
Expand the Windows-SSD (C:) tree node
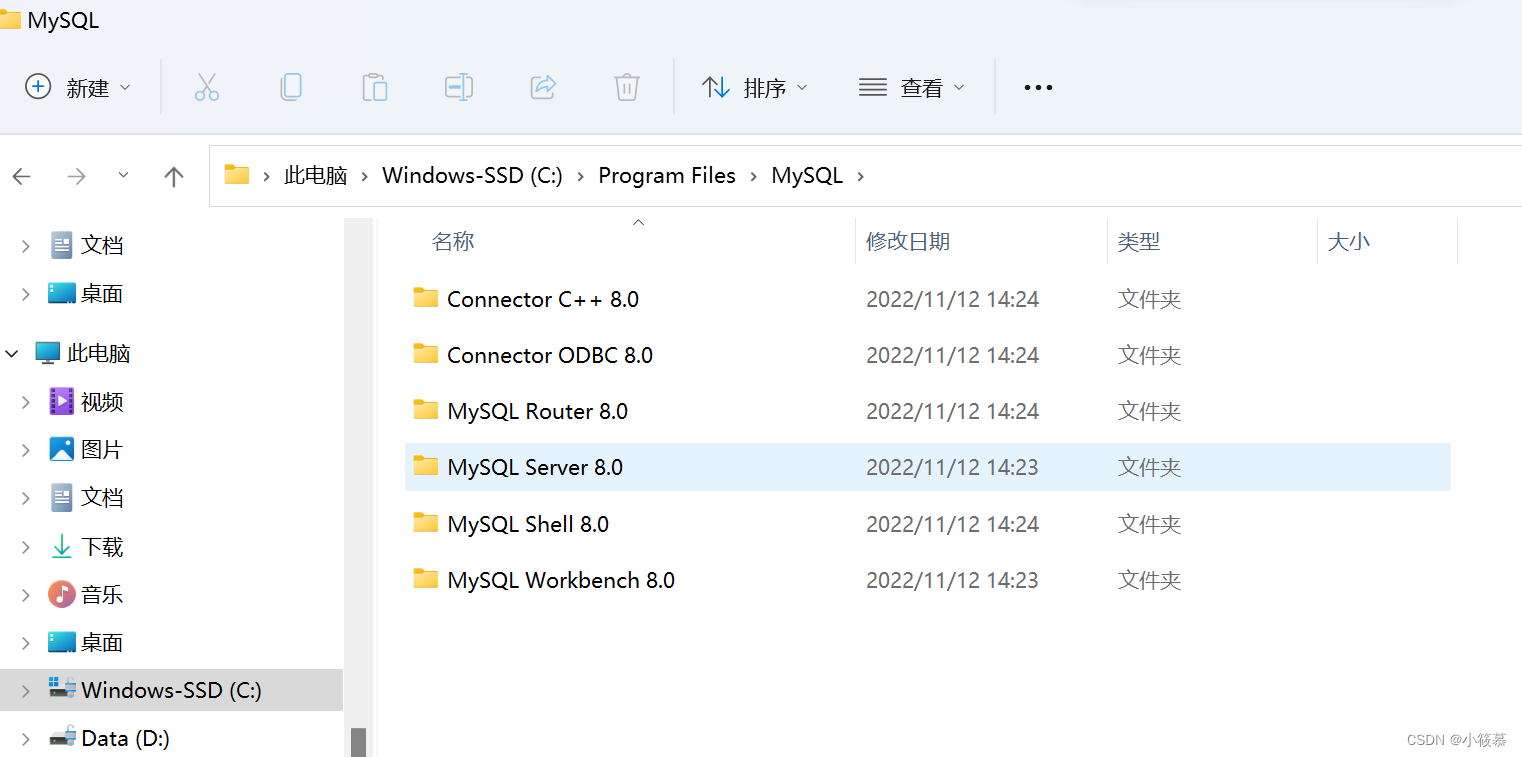(x=26, y=691)
